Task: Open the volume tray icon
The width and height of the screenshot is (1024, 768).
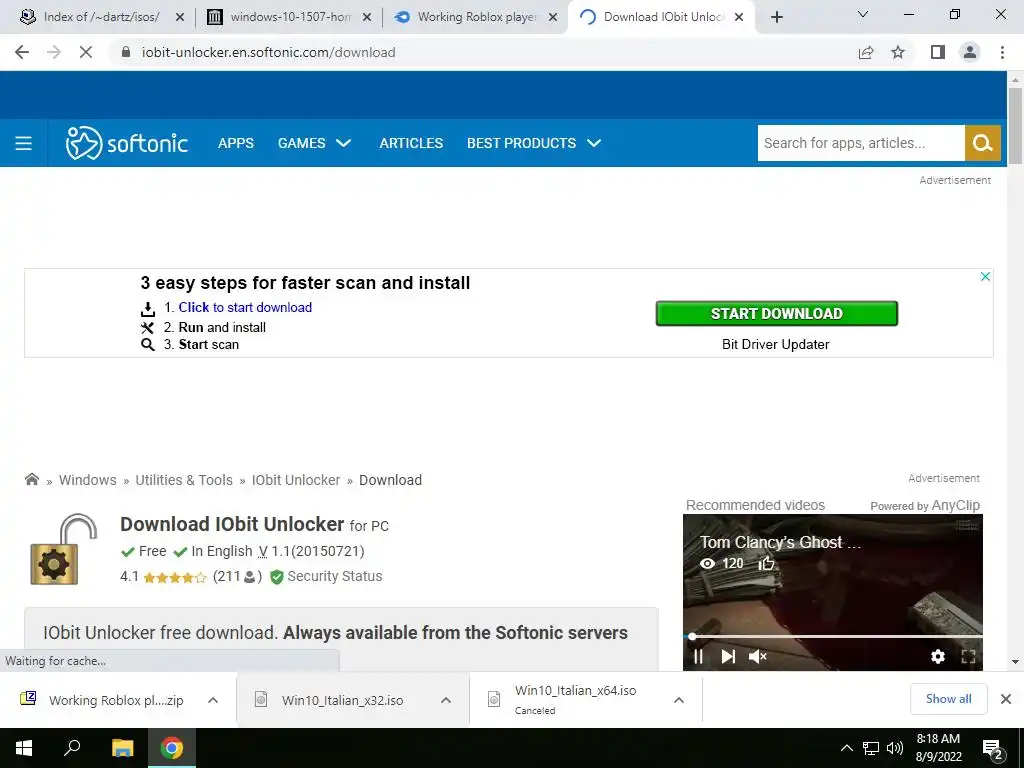Action: [895, 748]
